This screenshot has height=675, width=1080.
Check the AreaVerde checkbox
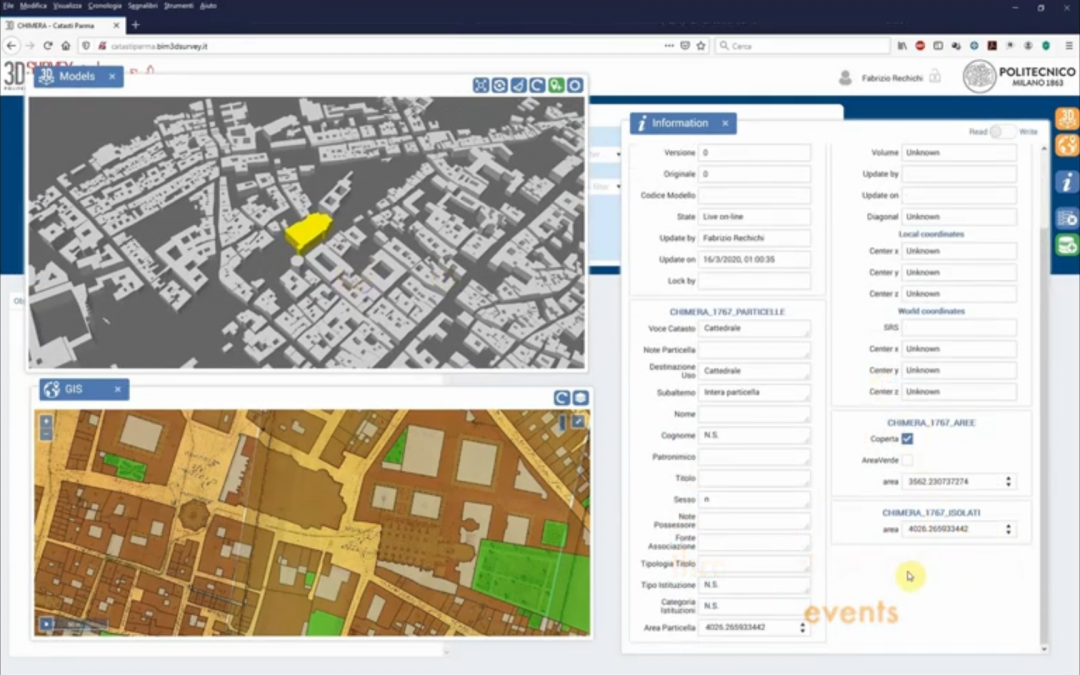coord(907,460)
